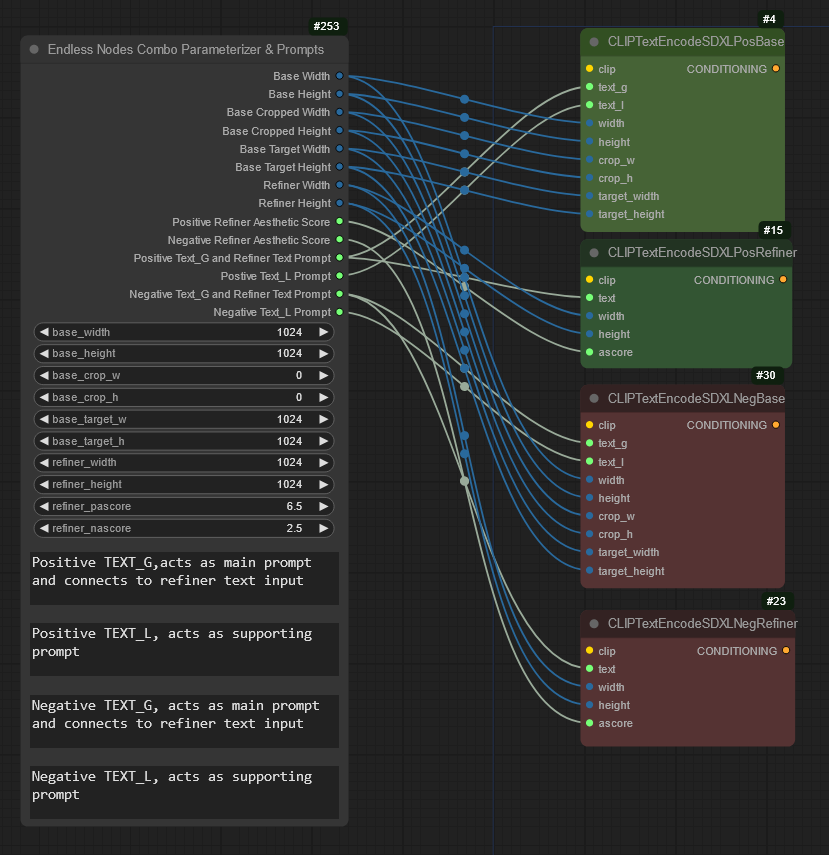Collapse the Endless Nodes Combo Parameterizer node
Image resolution: width=829 pixels, height=855 pixels.
coord(36,49)
